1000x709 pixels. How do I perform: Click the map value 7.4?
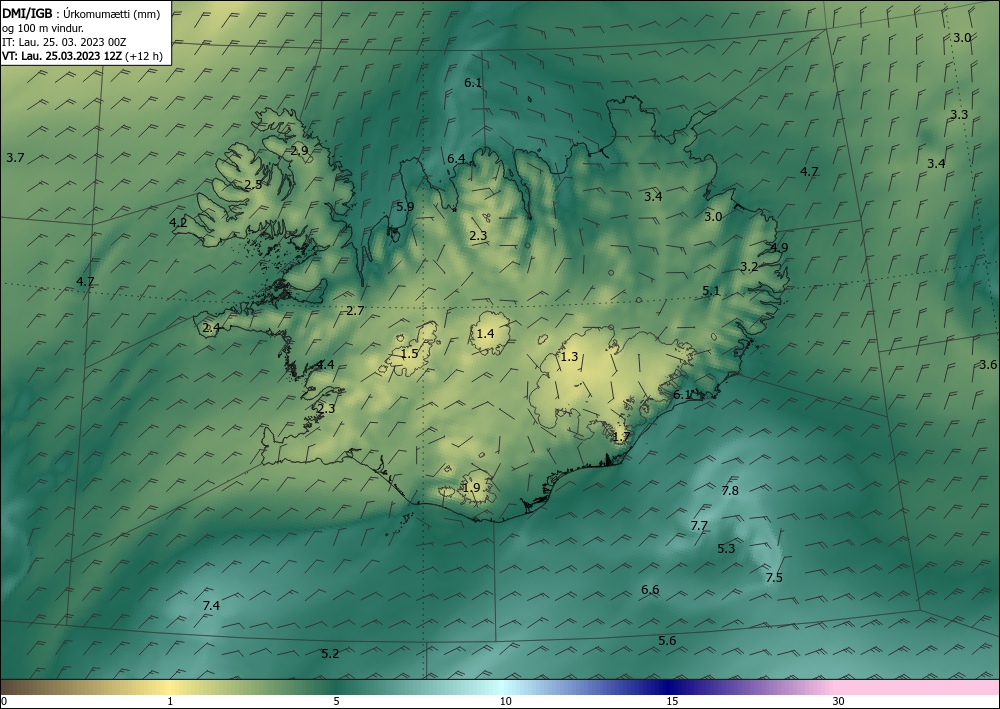(211, 605)
